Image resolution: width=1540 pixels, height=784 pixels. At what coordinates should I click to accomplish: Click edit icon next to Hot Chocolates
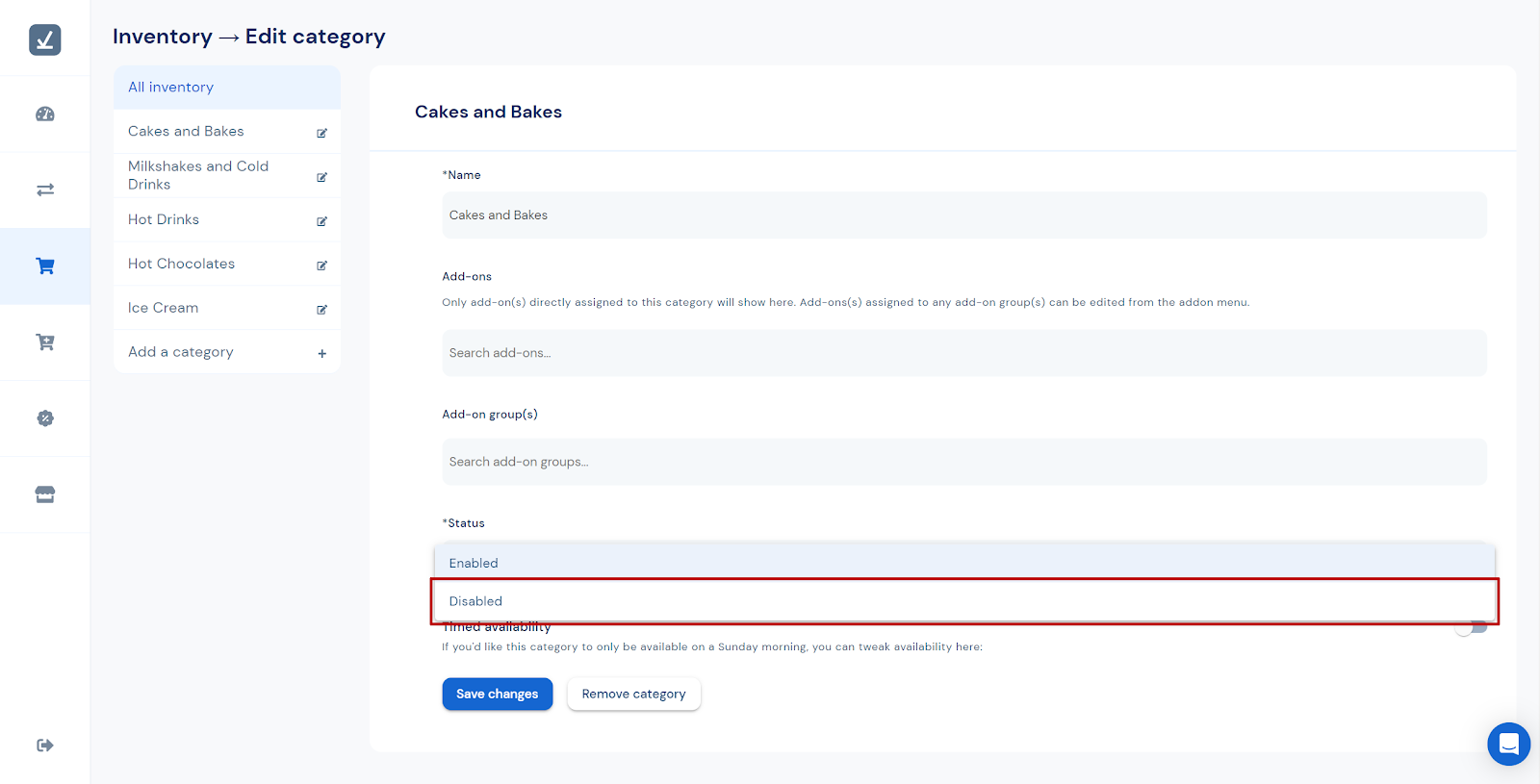[x=321, y=266]
